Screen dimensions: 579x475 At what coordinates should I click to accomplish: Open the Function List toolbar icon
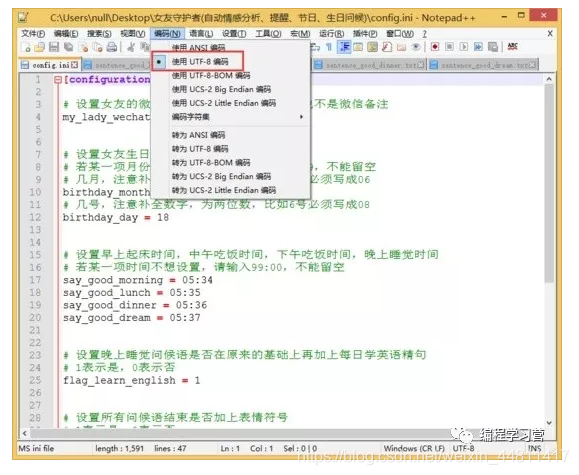coord(387,47)
